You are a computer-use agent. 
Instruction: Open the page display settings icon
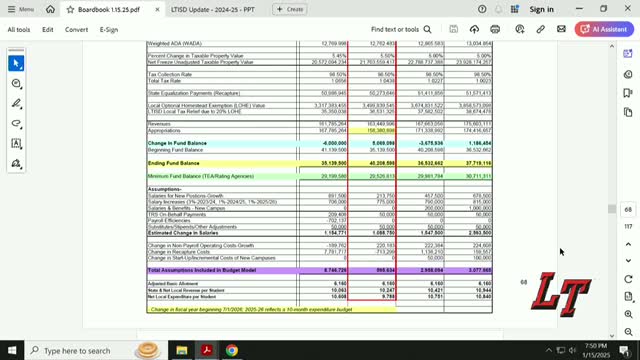click(628, 297)
